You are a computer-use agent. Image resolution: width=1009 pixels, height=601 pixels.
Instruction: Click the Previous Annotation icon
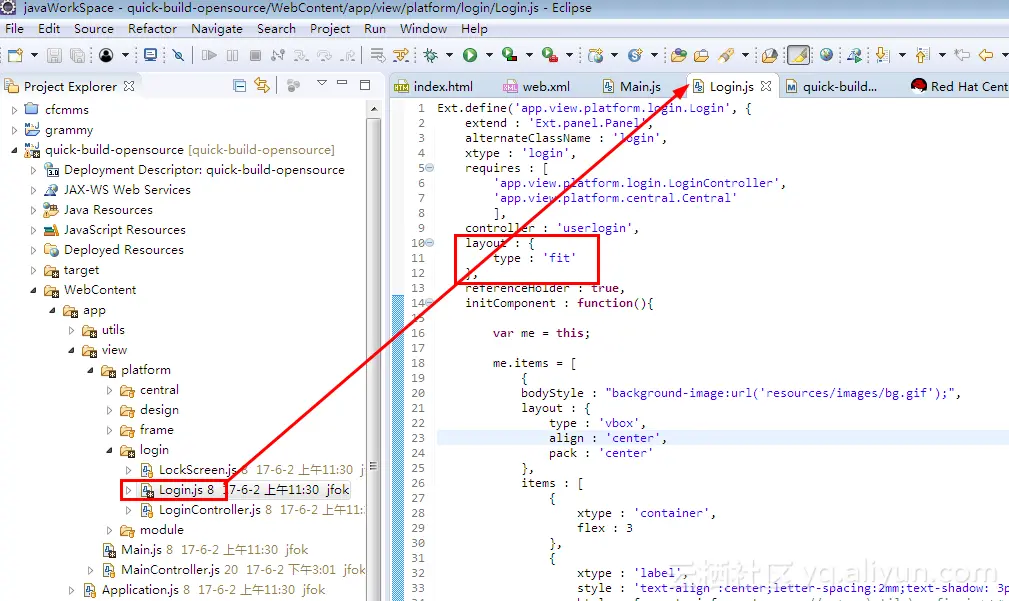click(923, 55)
